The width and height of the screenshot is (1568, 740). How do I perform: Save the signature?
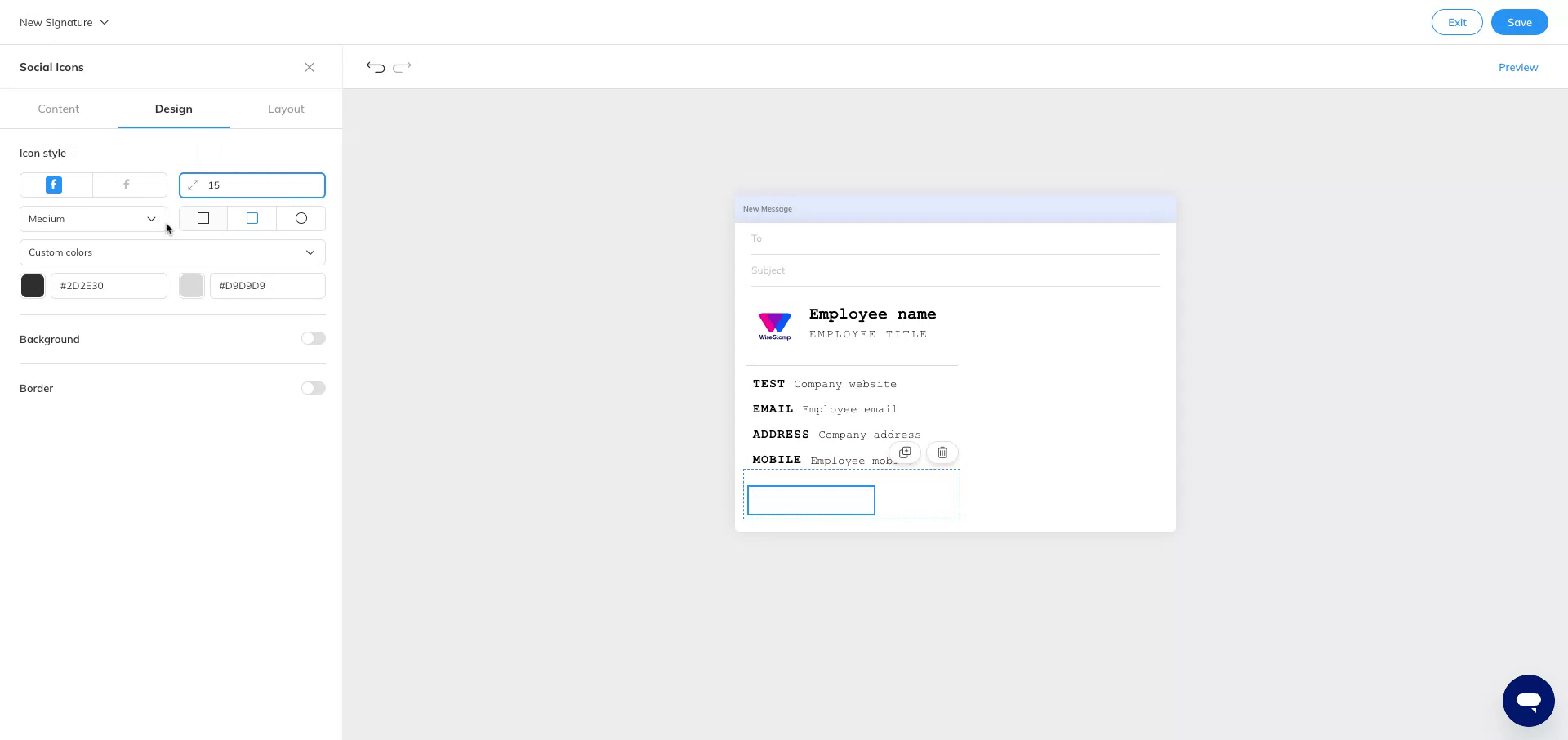pos(1519,22)
